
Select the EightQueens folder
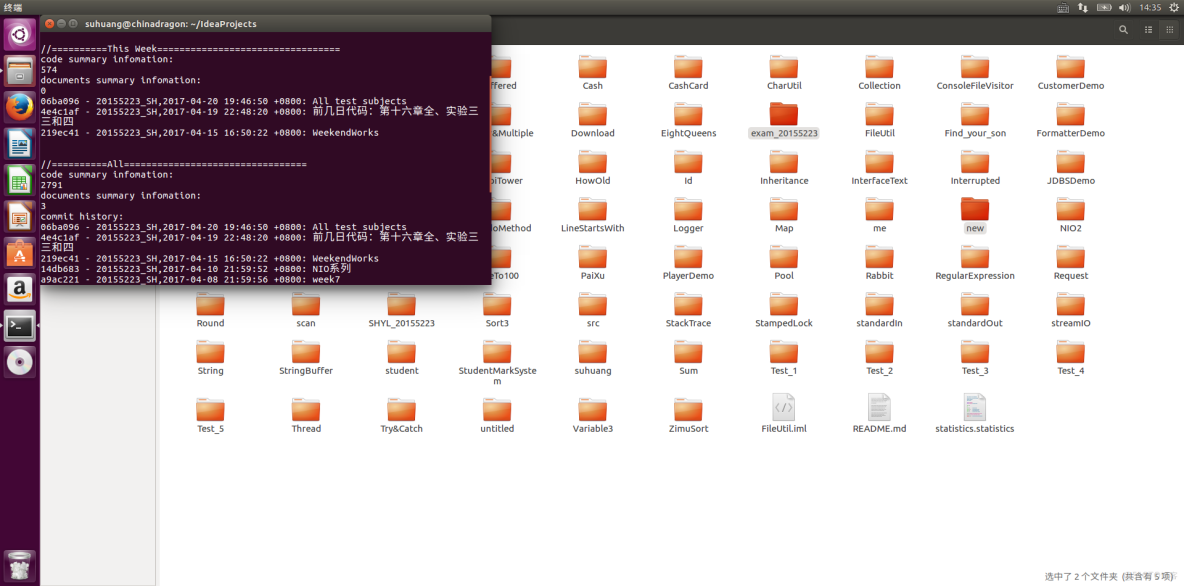(688, 121)
